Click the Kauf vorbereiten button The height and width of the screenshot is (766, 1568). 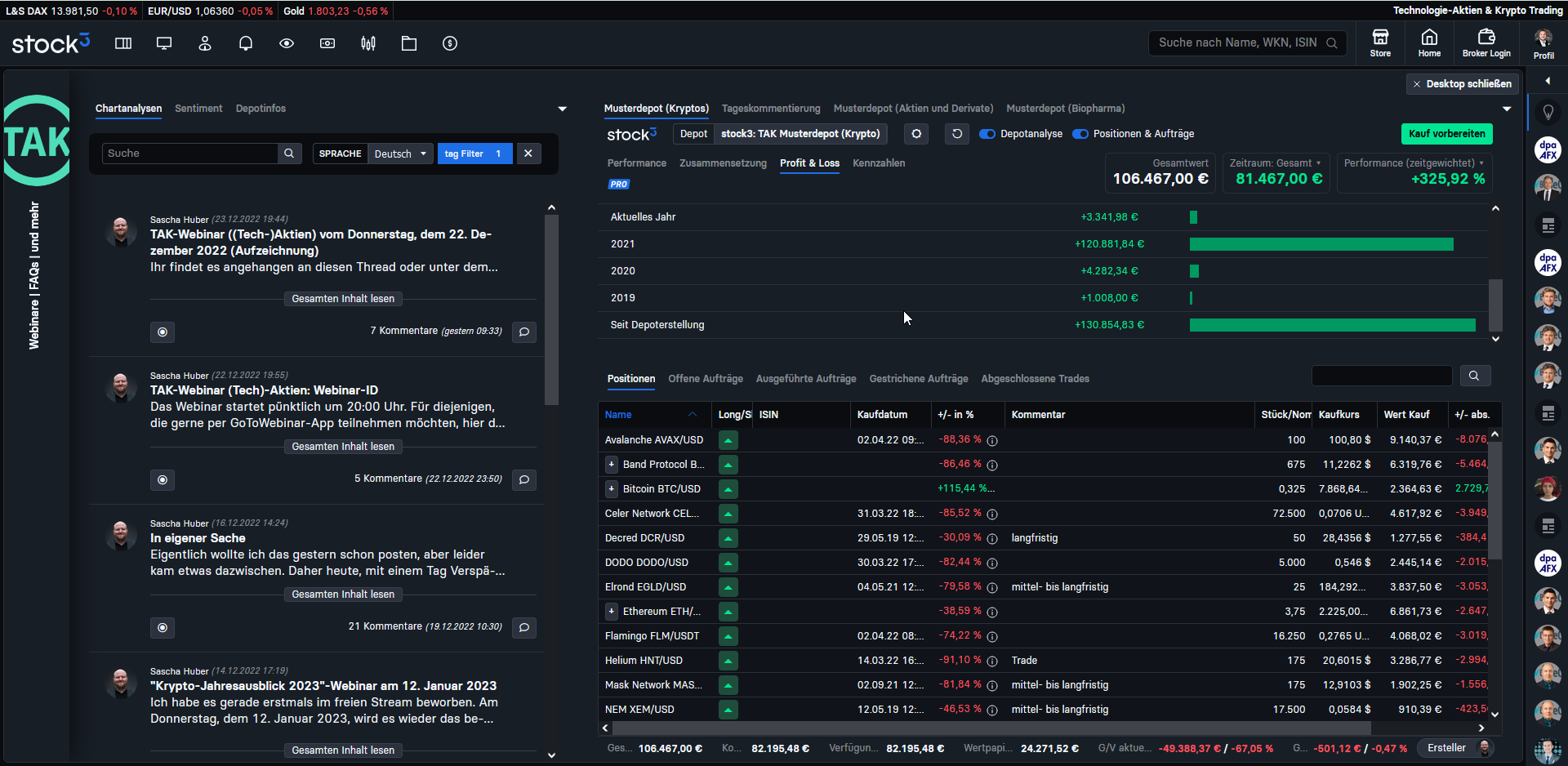click(1446, 134)
